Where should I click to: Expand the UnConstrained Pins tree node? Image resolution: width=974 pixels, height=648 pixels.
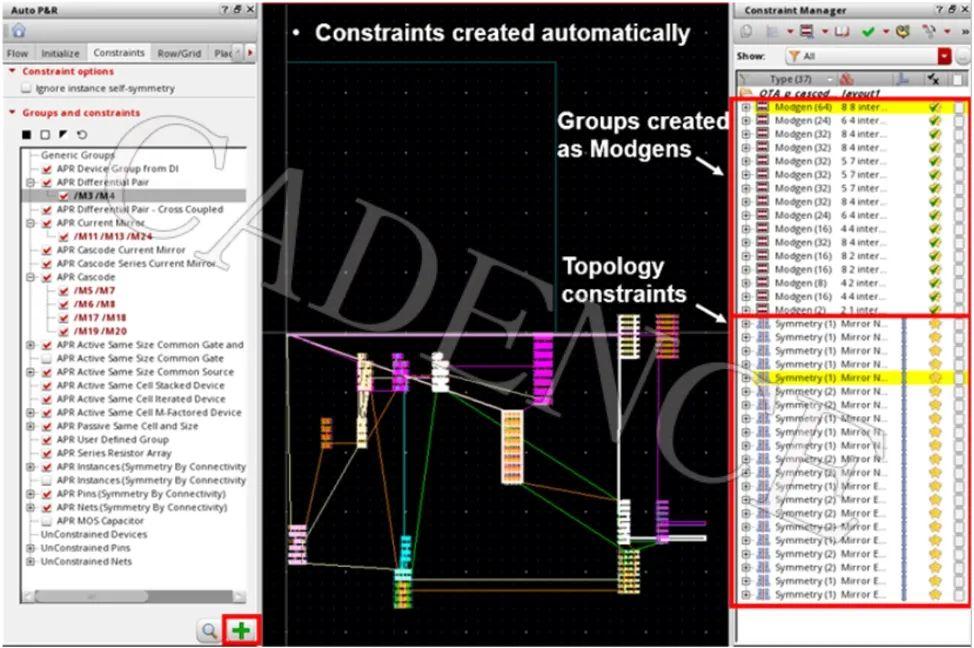pyautogui.click(x=30, y=548)
